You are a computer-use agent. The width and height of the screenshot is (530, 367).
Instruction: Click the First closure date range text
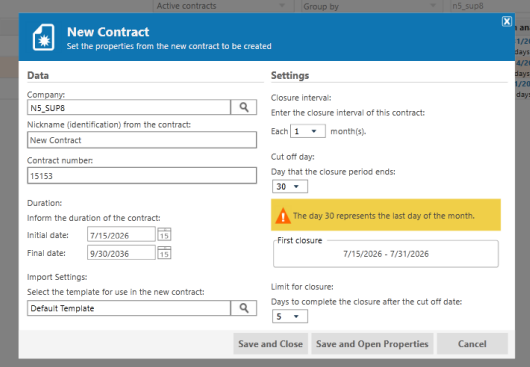tap(386, 254)
